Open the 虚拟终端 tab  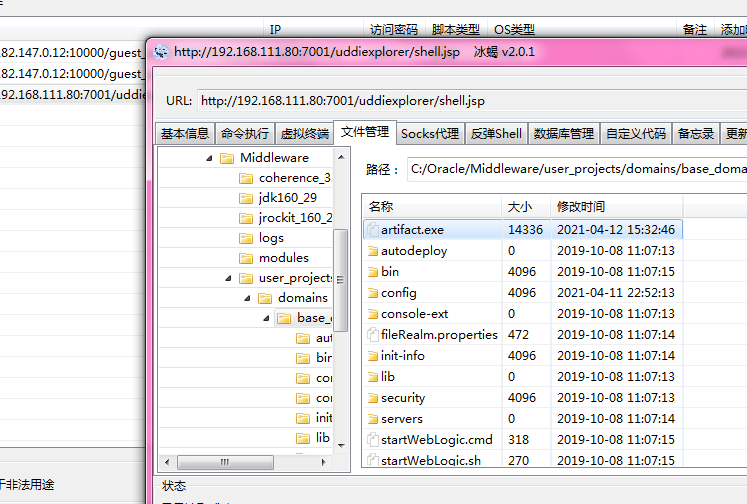tap(304, 133)
